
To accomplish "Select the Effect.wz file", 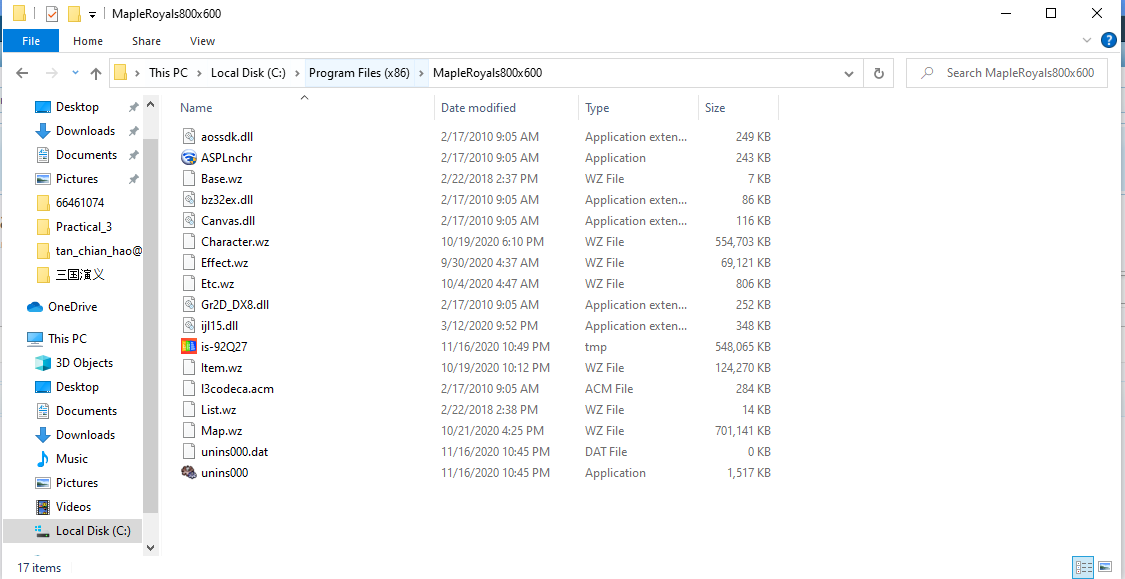I will click(225, 263).
